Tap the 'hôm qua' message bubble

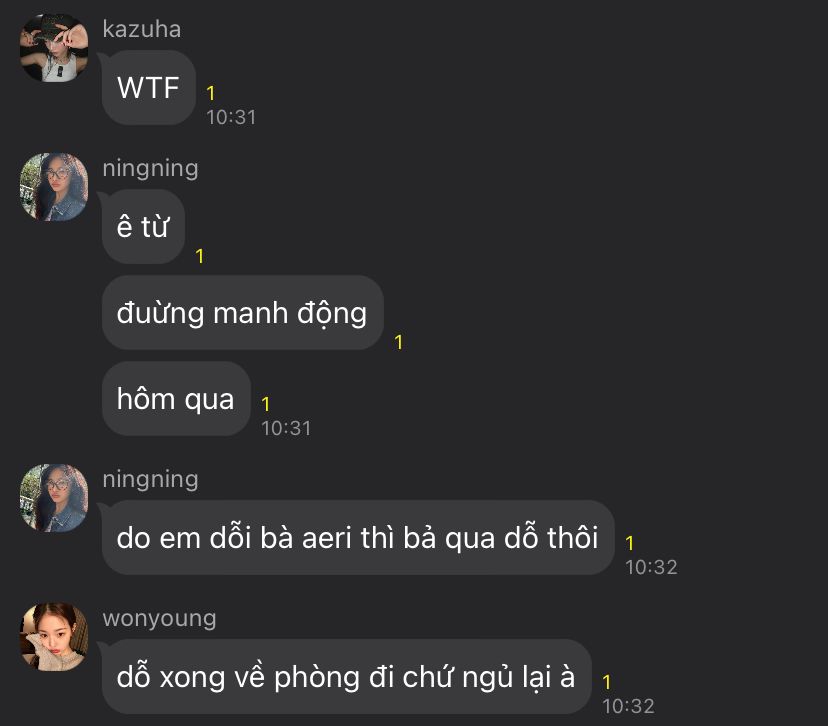click(176, 399)
